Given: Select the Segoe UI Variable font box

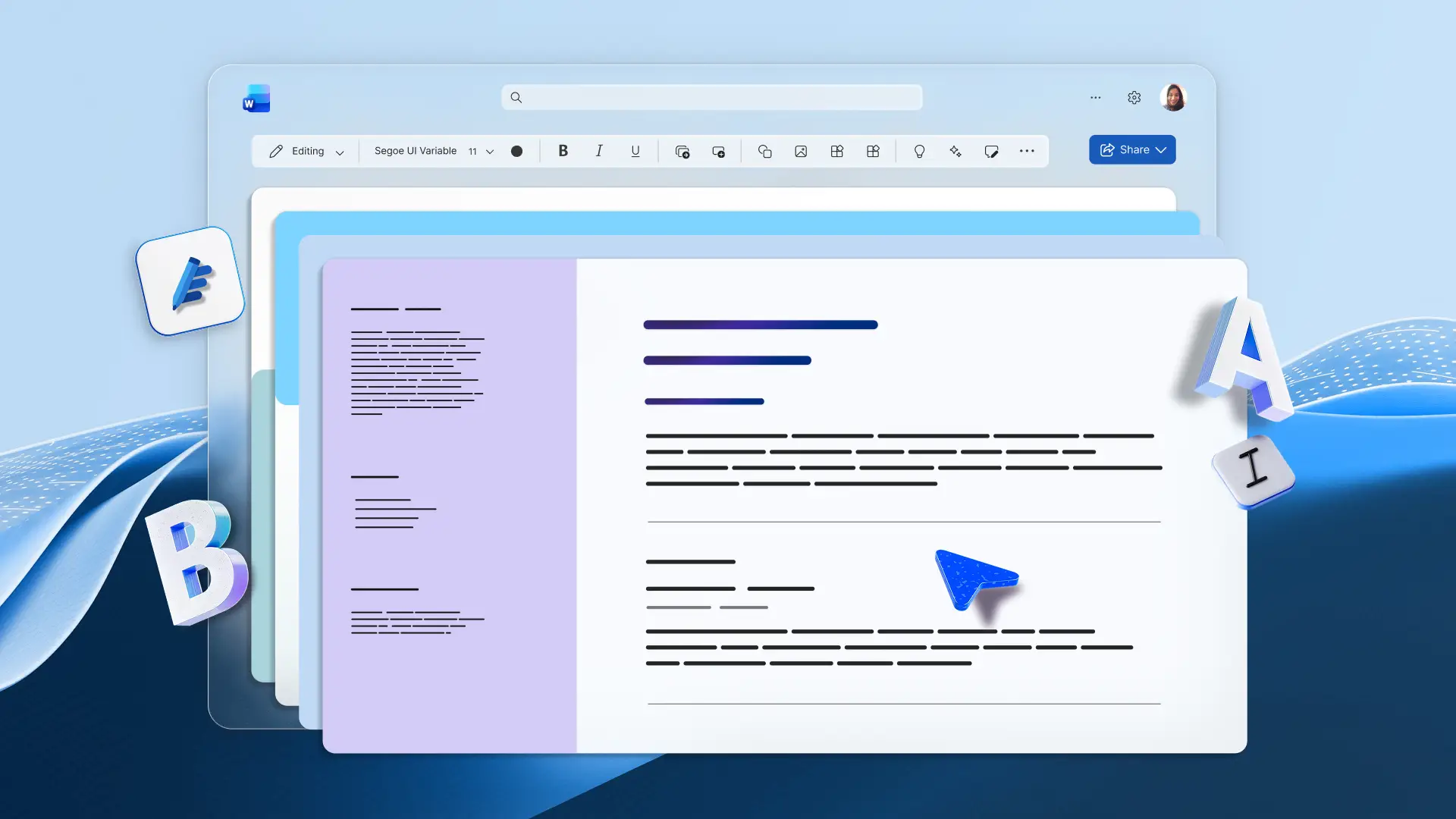Looking at the screenshot, I should (416, 151).
